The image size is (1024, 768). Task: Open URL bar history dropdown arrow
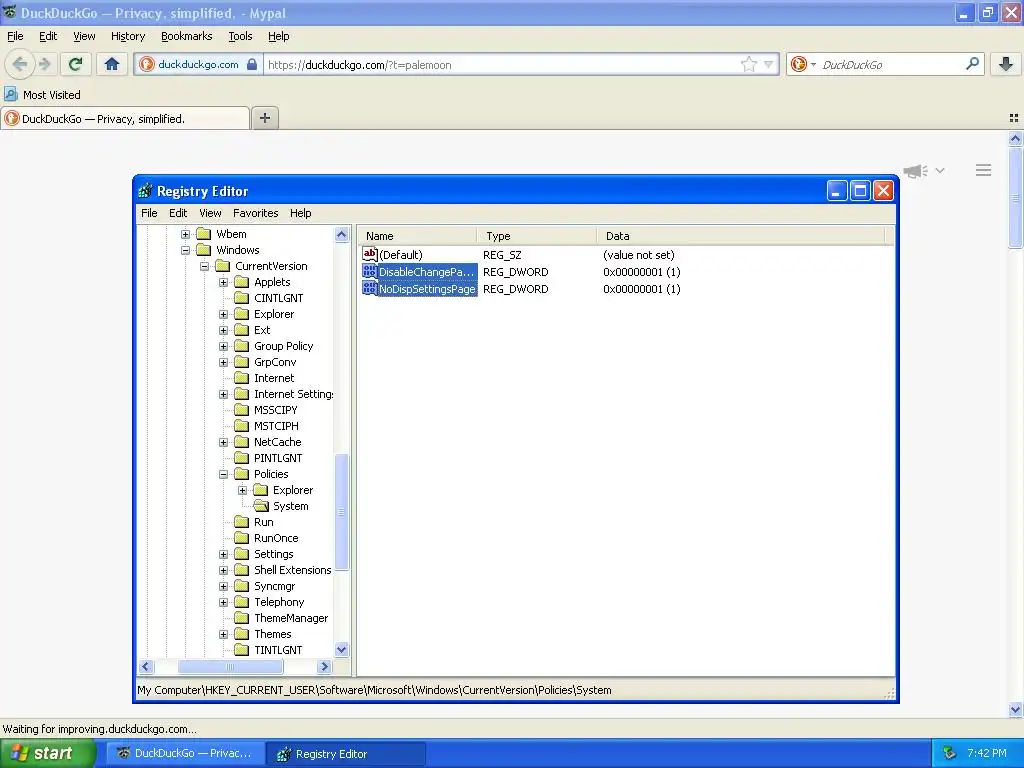(x=769, y=64)
